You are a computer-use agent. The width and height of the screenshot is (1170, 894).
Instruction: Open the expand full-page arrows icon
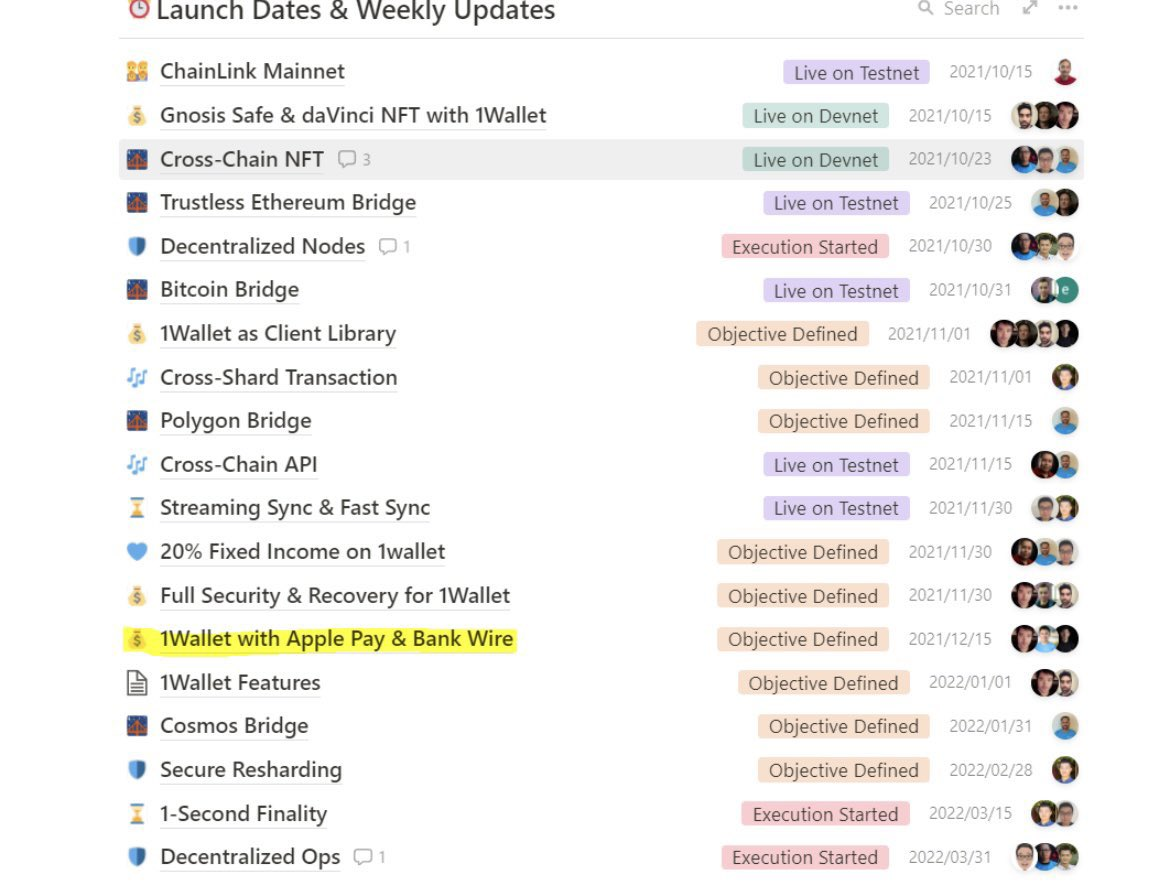tap(1030, 9)
